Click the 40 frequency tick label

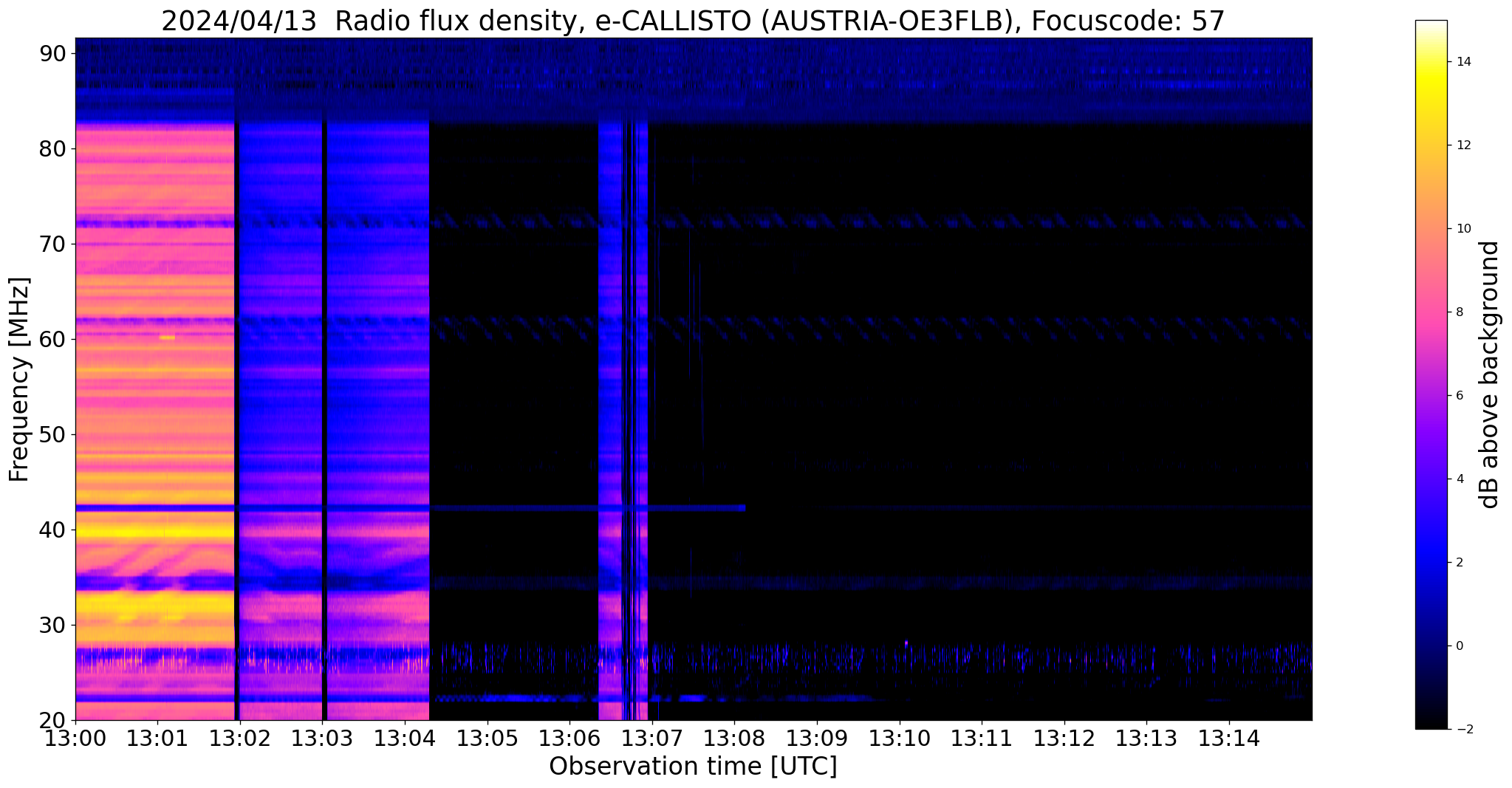point(53,530)
